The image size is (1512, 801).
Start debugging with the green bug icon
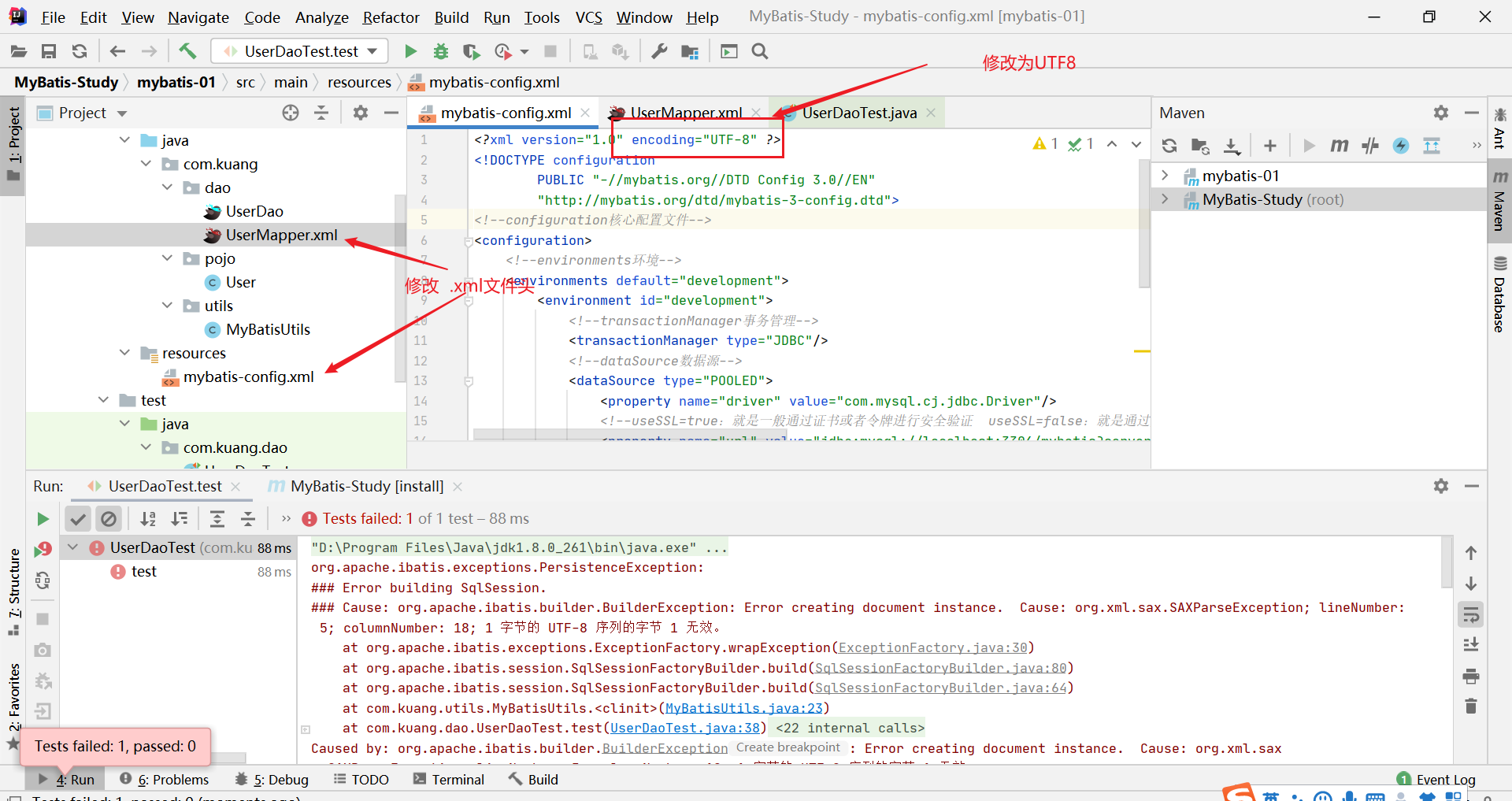[441, 51]
